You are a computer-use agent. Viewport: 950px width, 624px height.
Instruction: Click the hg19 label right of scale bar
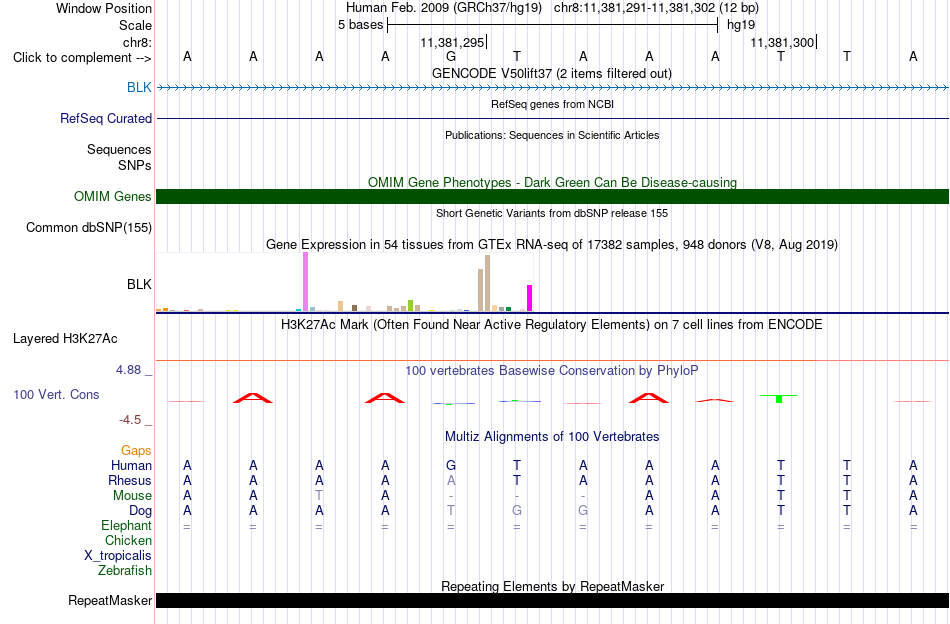tap(741, 25)
